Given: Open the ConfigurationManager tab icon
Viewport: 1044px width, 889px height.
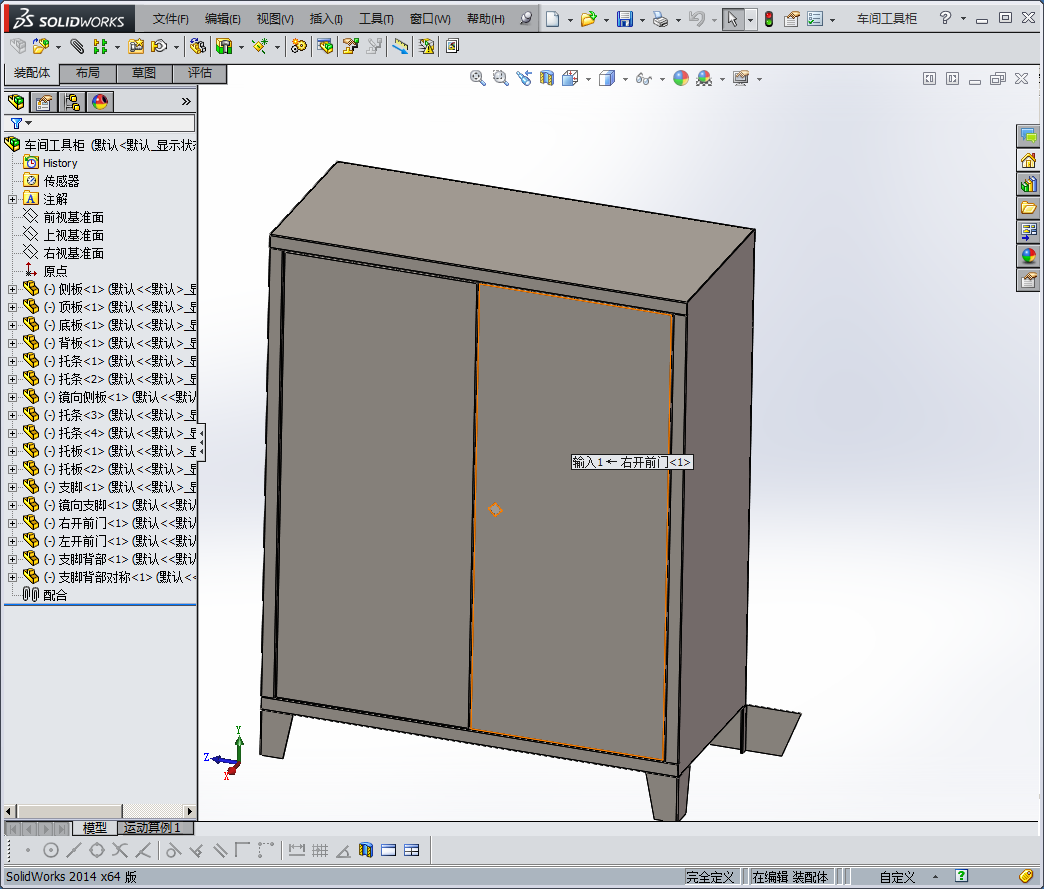Looking at the screenshot, I should tap(72, 101).
